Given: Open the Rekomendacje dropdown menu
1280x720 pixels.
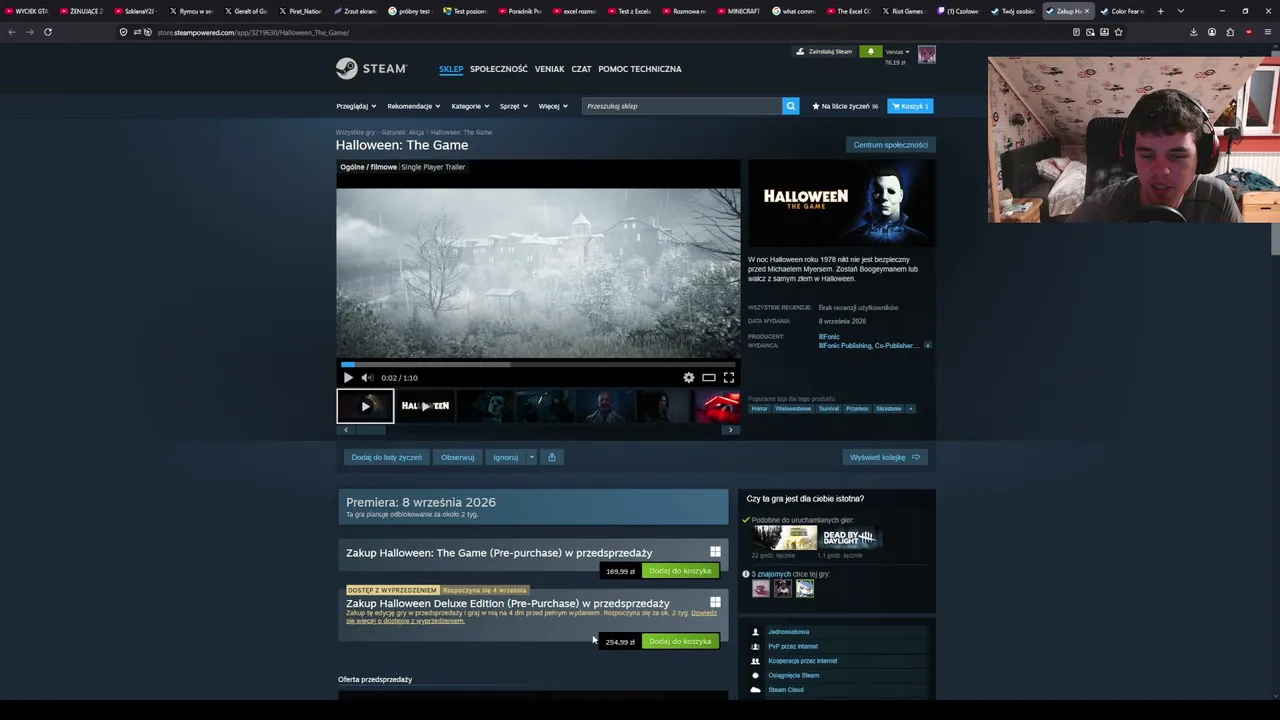Looking at the screenshot, I should tap(413, 106).
